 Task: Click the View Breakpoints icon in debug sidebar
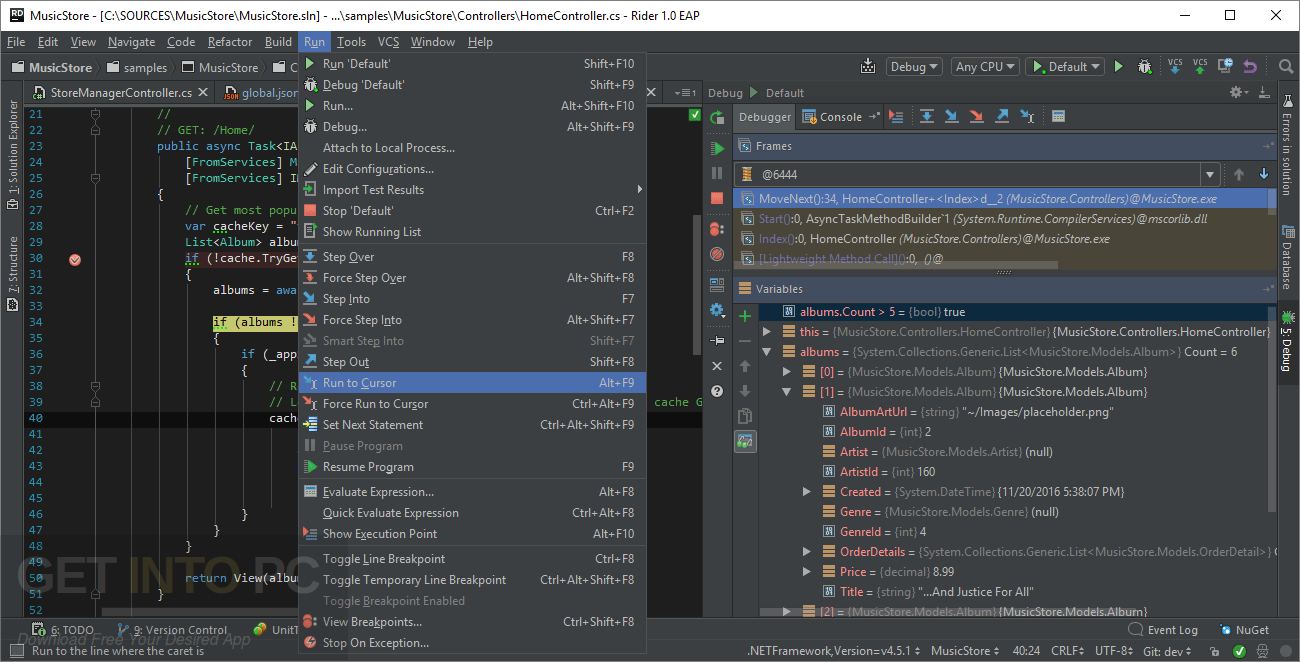click(717, 229)
